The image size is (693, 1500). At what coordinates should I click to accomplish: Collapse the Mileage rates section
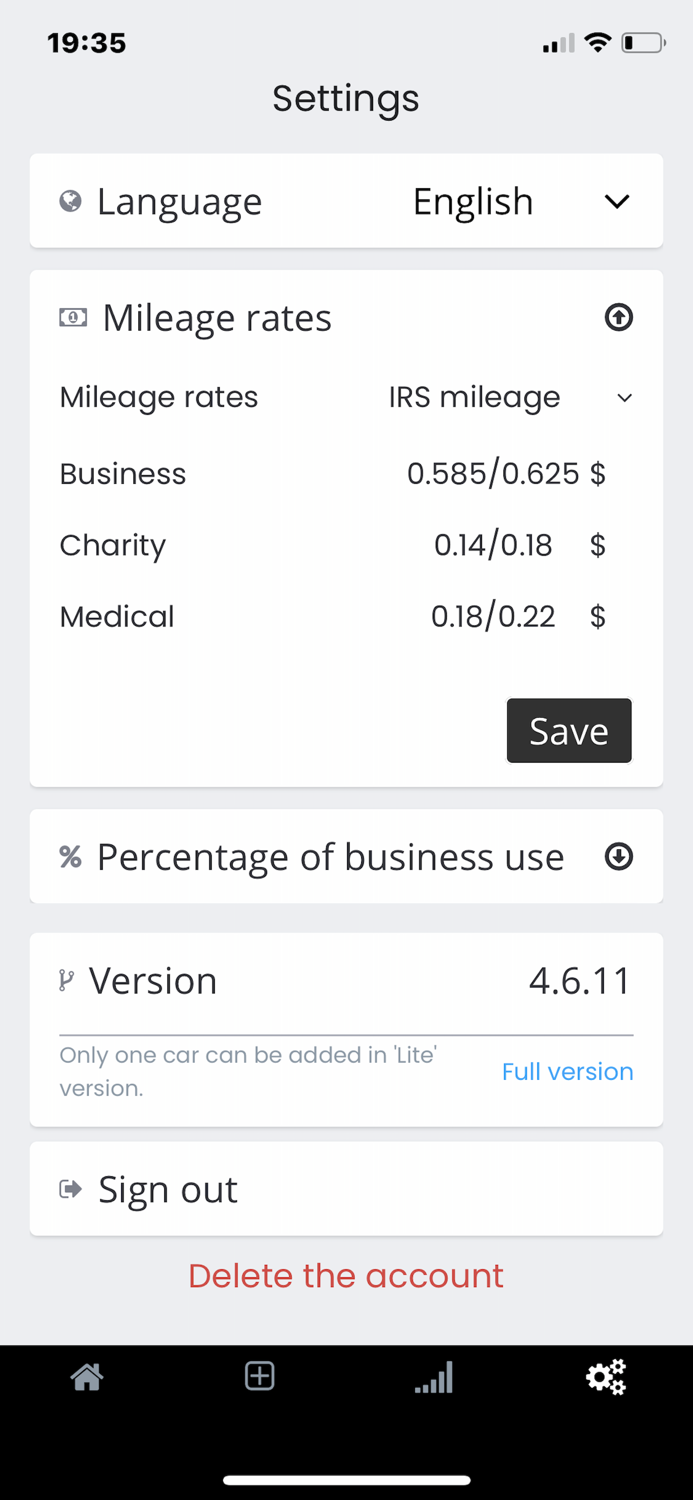pyautogui.click(x=618, y=317)
